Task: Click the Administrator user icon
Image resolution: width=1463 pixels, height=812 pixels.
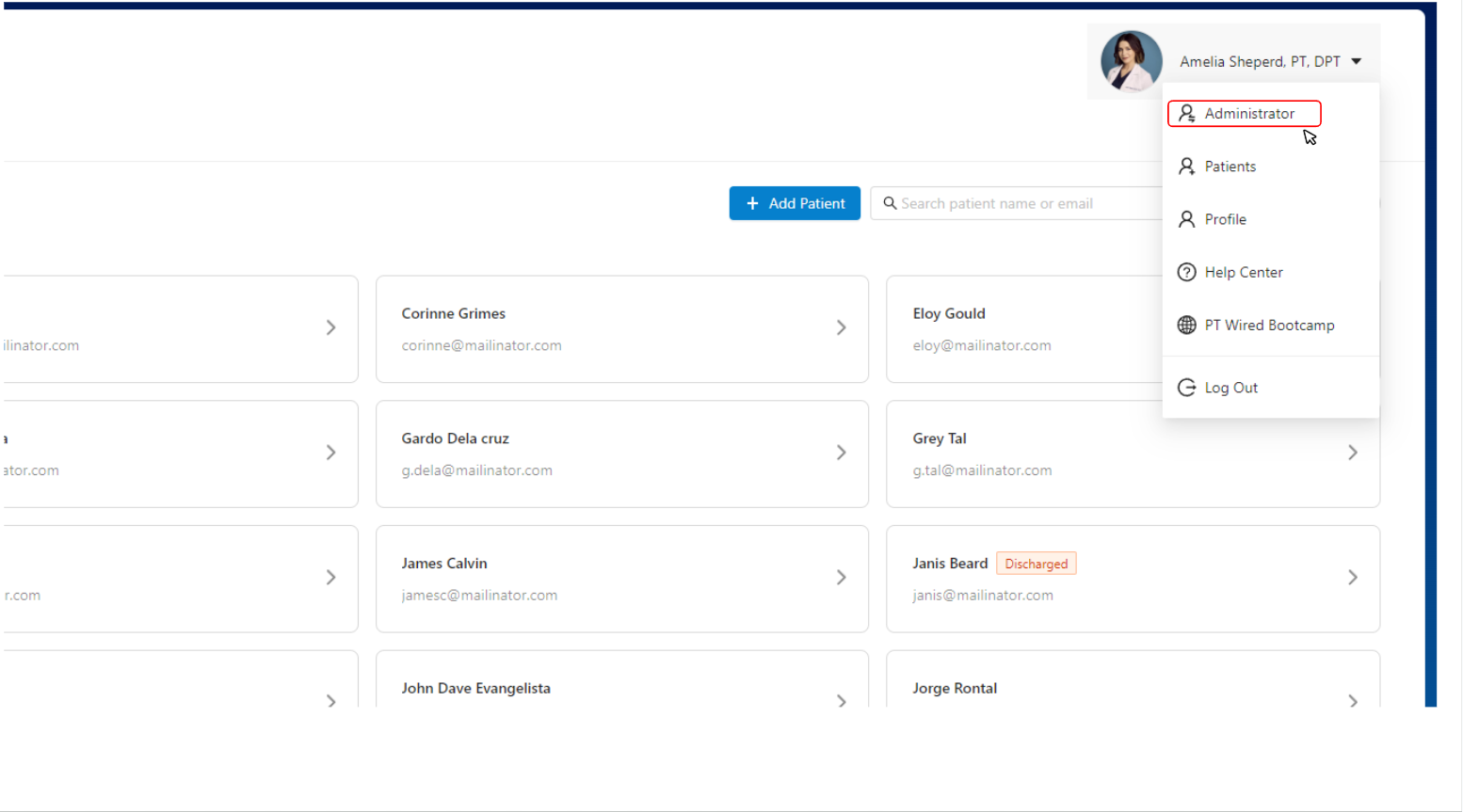Action: pos(1186,114)
